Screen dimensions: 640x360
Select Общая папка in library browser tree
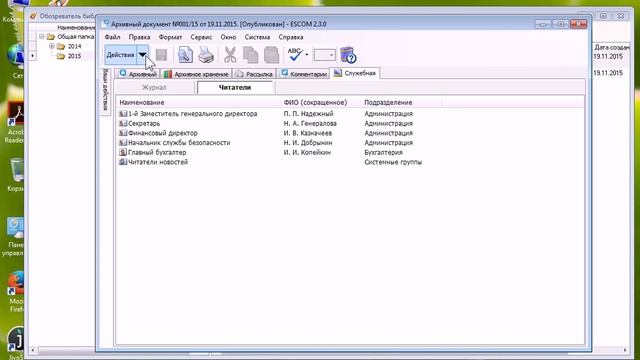(76, 36)
